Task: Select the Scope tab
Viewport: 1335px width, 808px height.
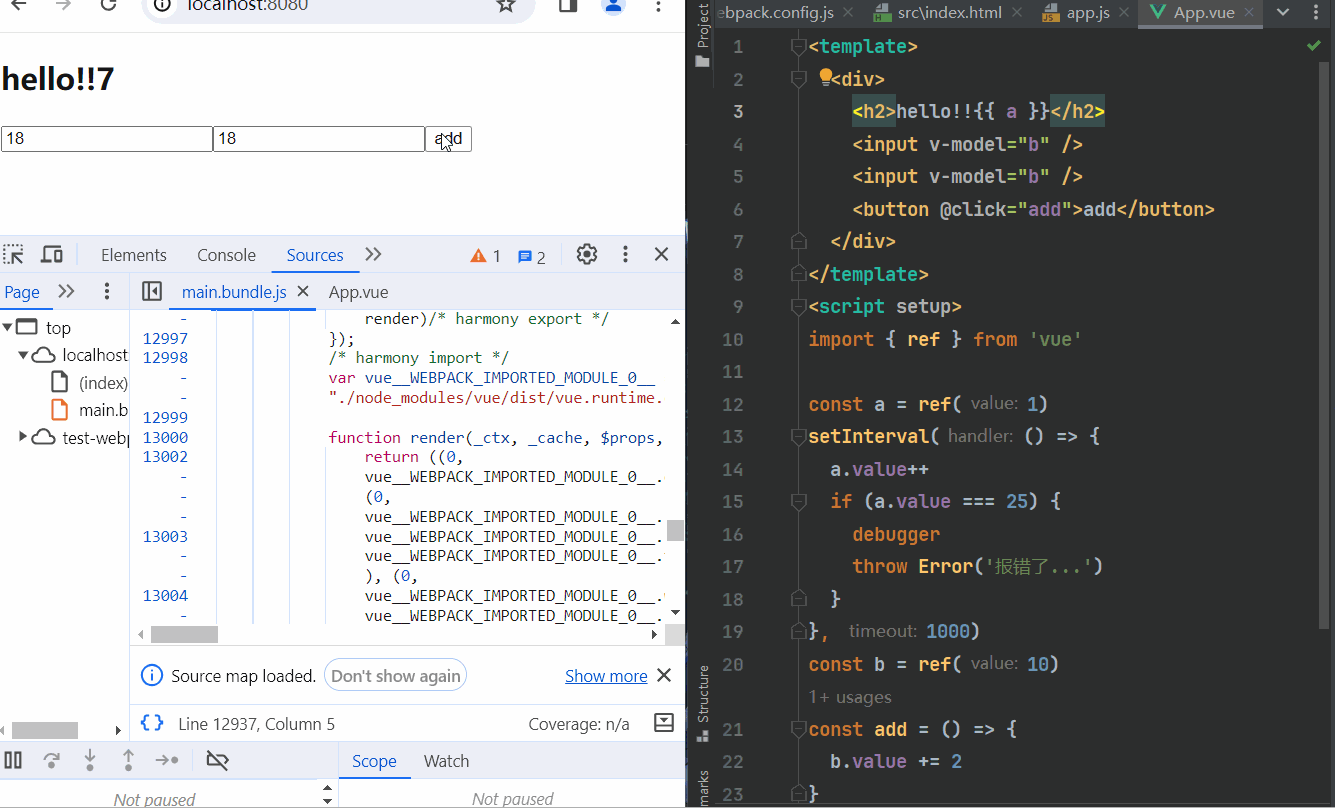Action: tap(374, 761)
